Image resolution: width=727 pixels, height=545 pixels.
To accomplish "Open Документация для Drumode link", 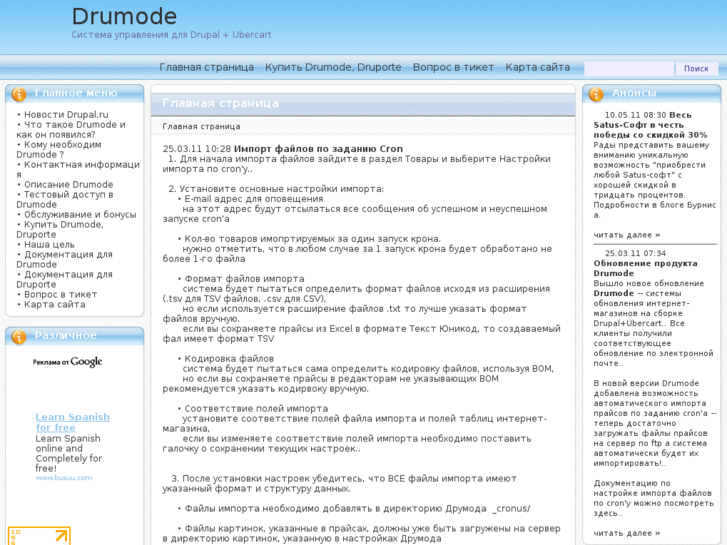I will pyautogui.click(x=64, y=259).
